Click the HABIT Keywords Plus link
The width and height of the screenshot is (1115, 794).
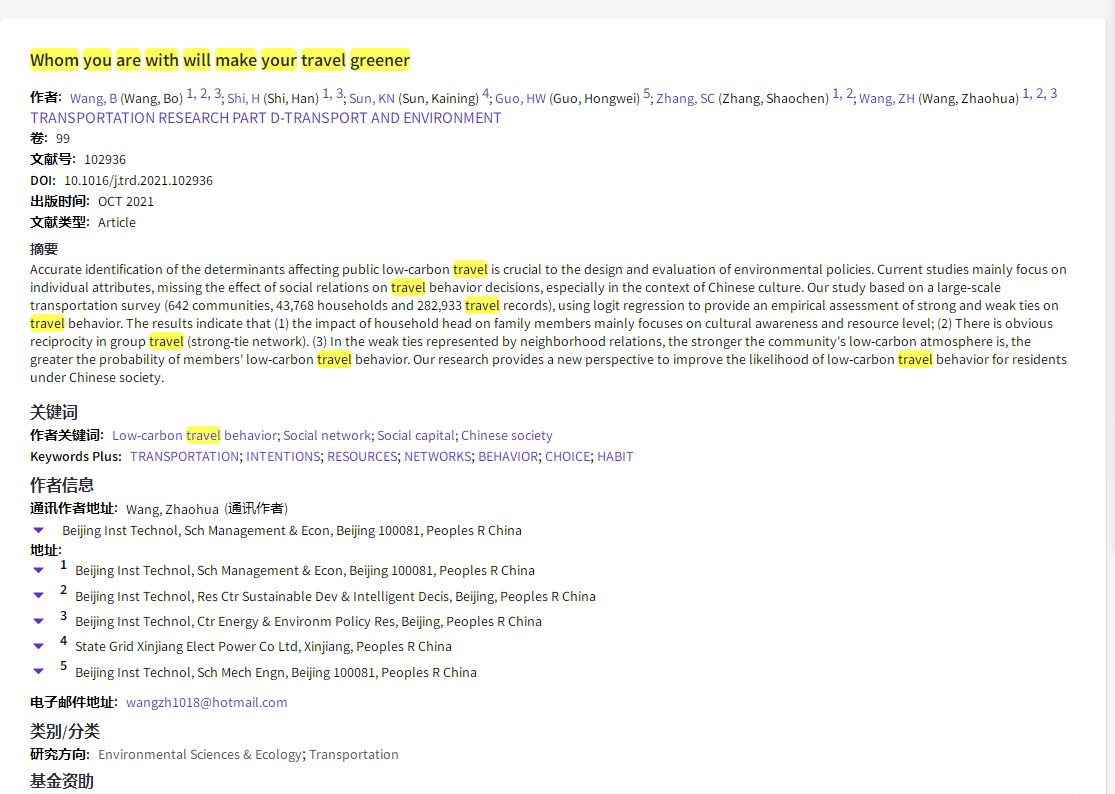tap(615, 456)
